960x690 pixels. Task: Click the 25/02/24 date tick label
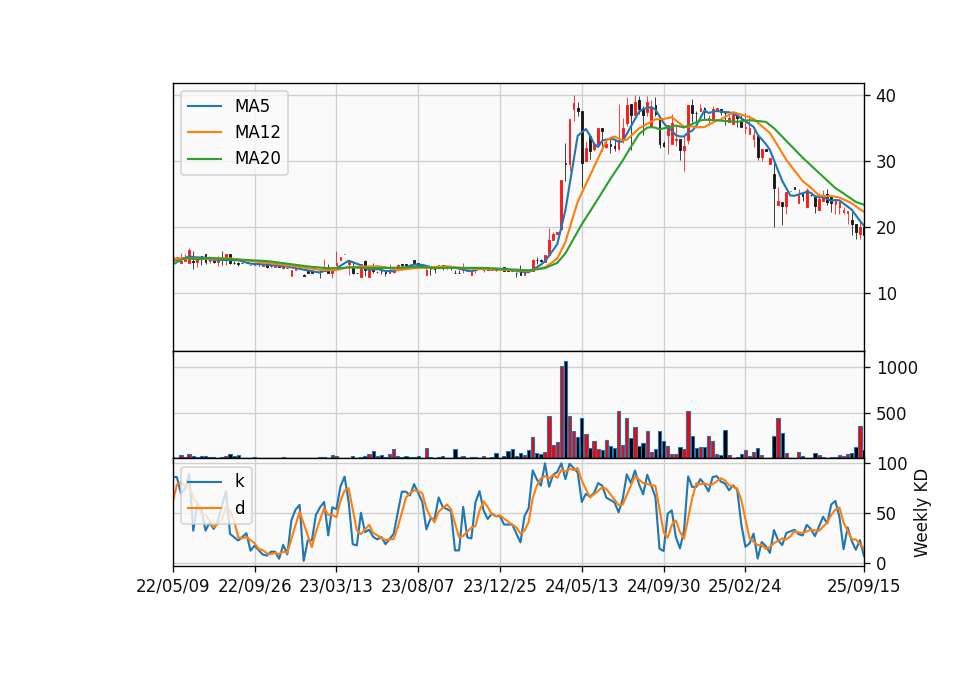point(744,587)
